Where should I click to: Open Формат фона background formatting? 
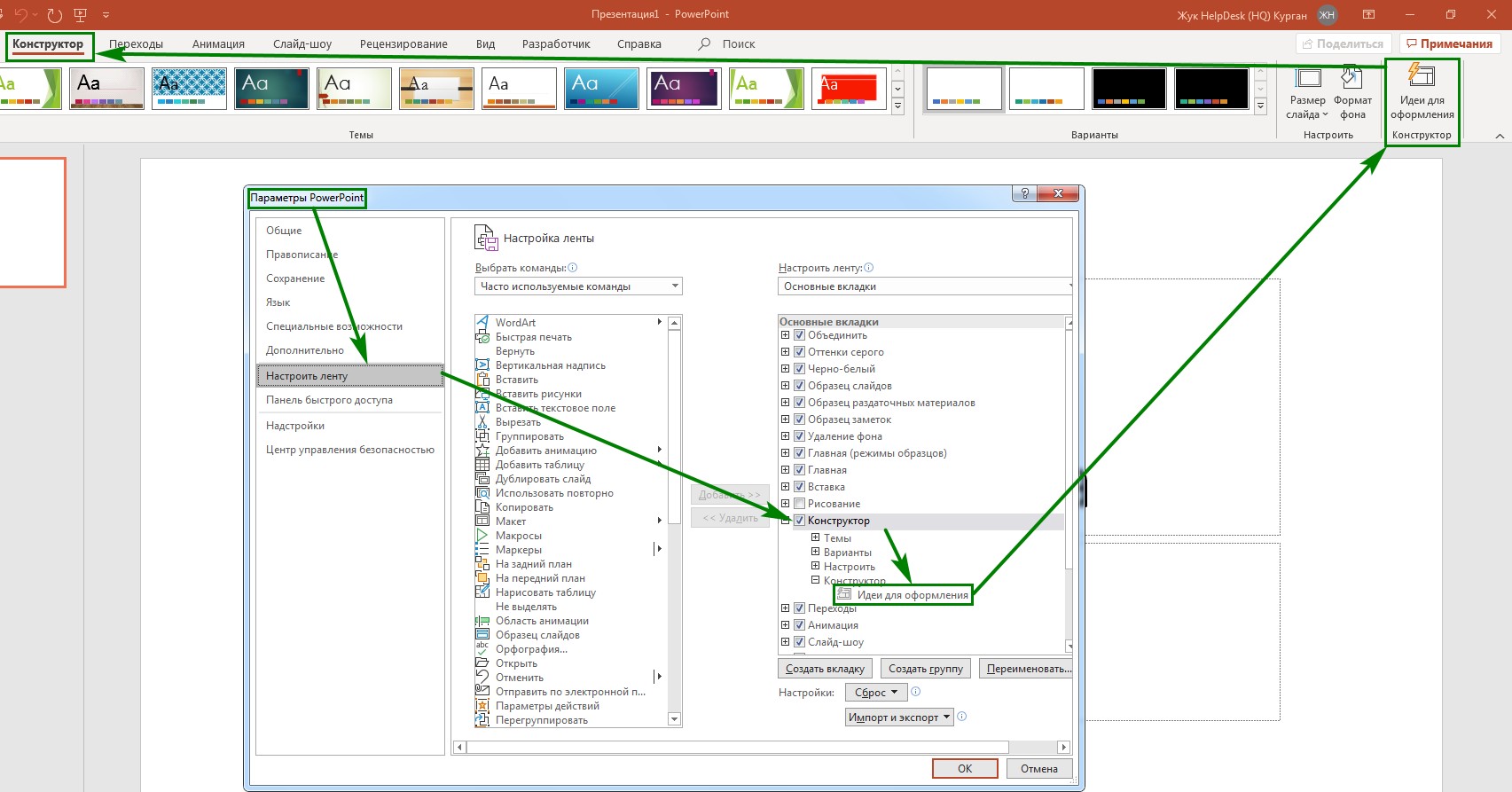[1352, 94]
